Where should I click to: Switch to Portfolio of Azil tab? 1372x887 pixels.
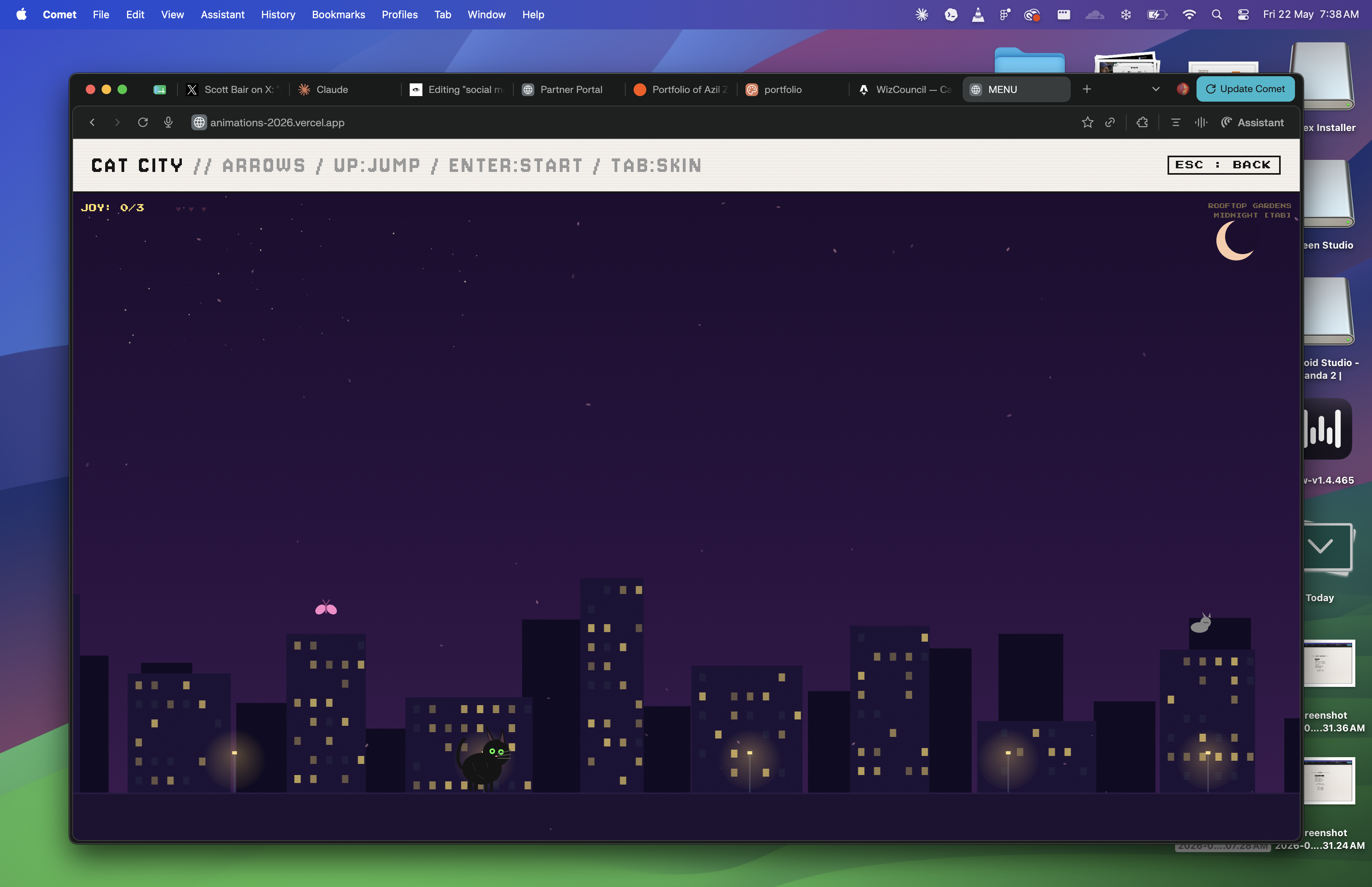tap(680, 89)
